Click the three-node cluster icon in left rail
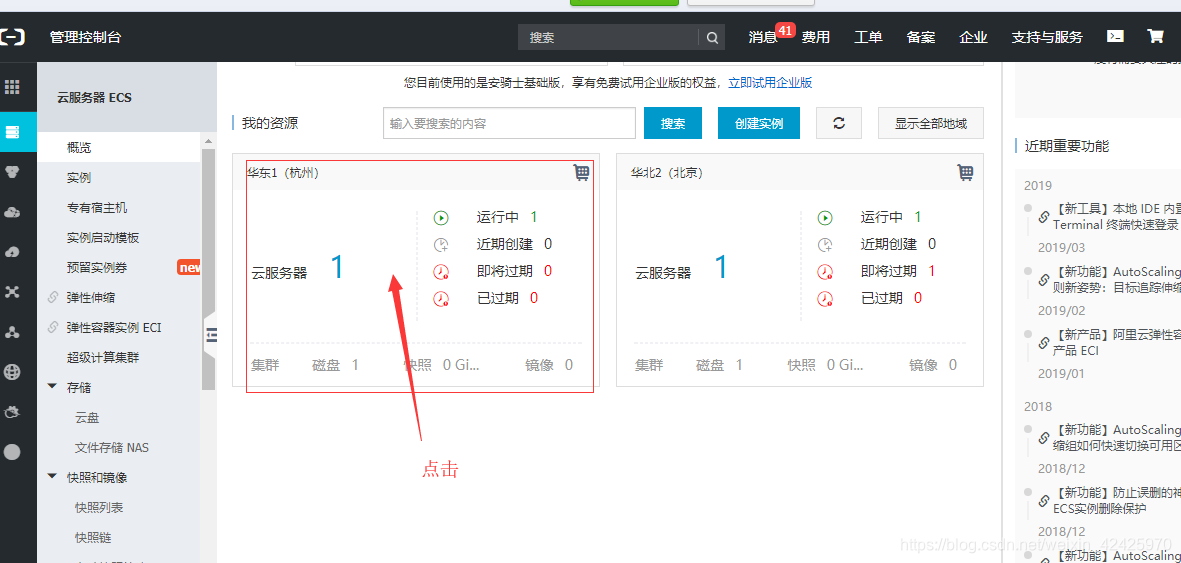Viewport: 1181px width, 563px height. pyautogui.click(x=12, y=332)
